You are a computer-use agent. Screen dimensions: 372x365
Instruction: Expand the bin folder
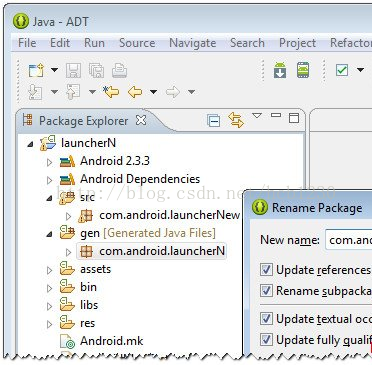pos(49,288)
